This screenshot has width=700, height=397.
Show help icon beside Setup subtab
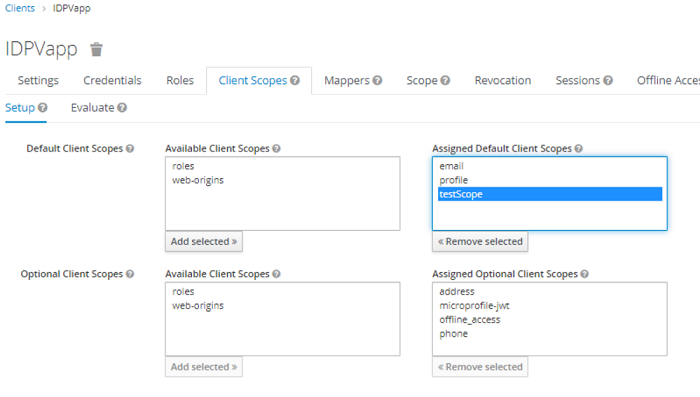click(42, 108)
